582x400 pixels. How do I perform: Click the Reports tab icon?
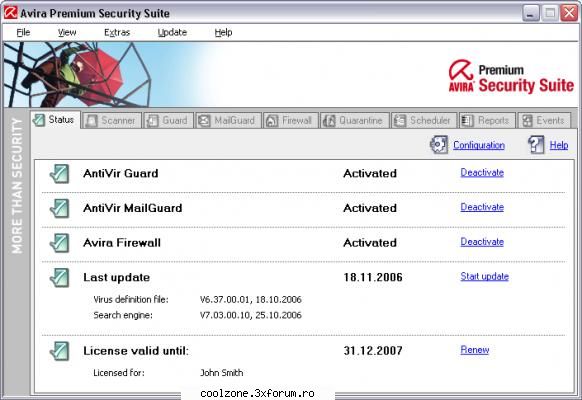pos(467,121)
